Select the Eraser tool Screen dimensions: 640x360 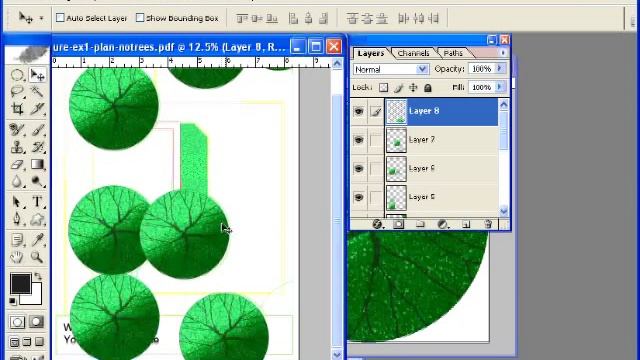pyautogui.click(x=17, y=164)
